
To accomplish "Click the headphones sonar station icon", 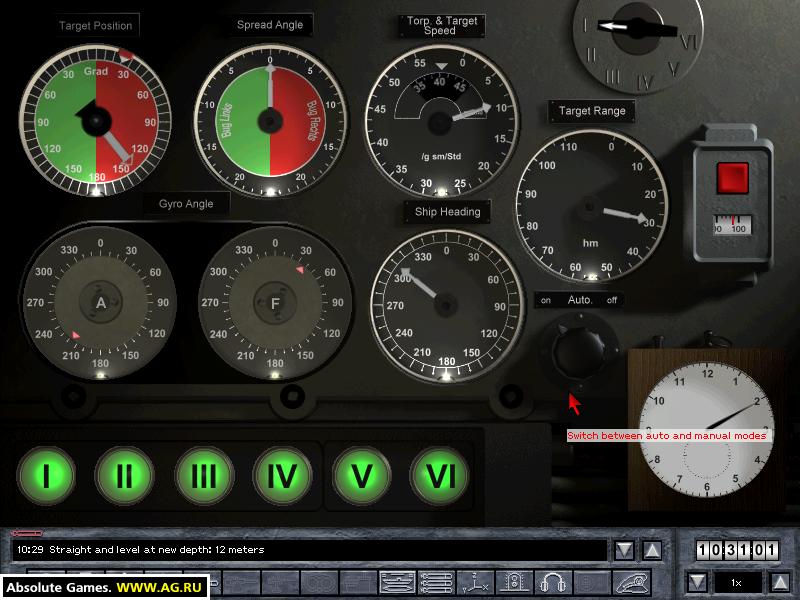I will 553,582.
